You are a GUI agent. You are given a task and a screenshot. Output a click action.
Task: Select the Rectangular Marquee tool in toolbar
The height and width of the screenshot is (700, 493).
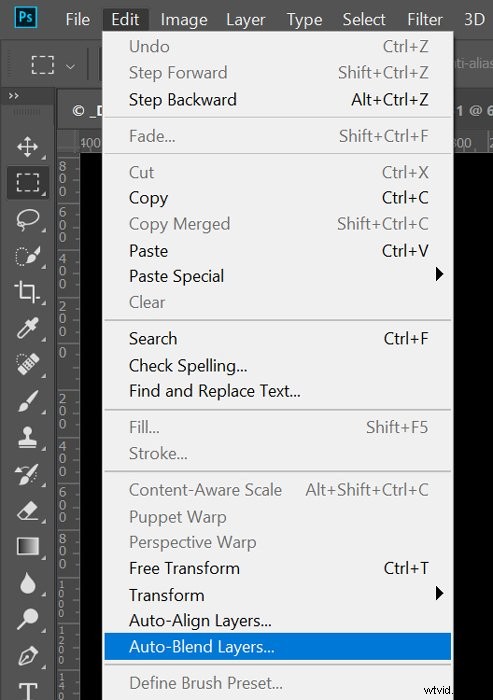28,183
